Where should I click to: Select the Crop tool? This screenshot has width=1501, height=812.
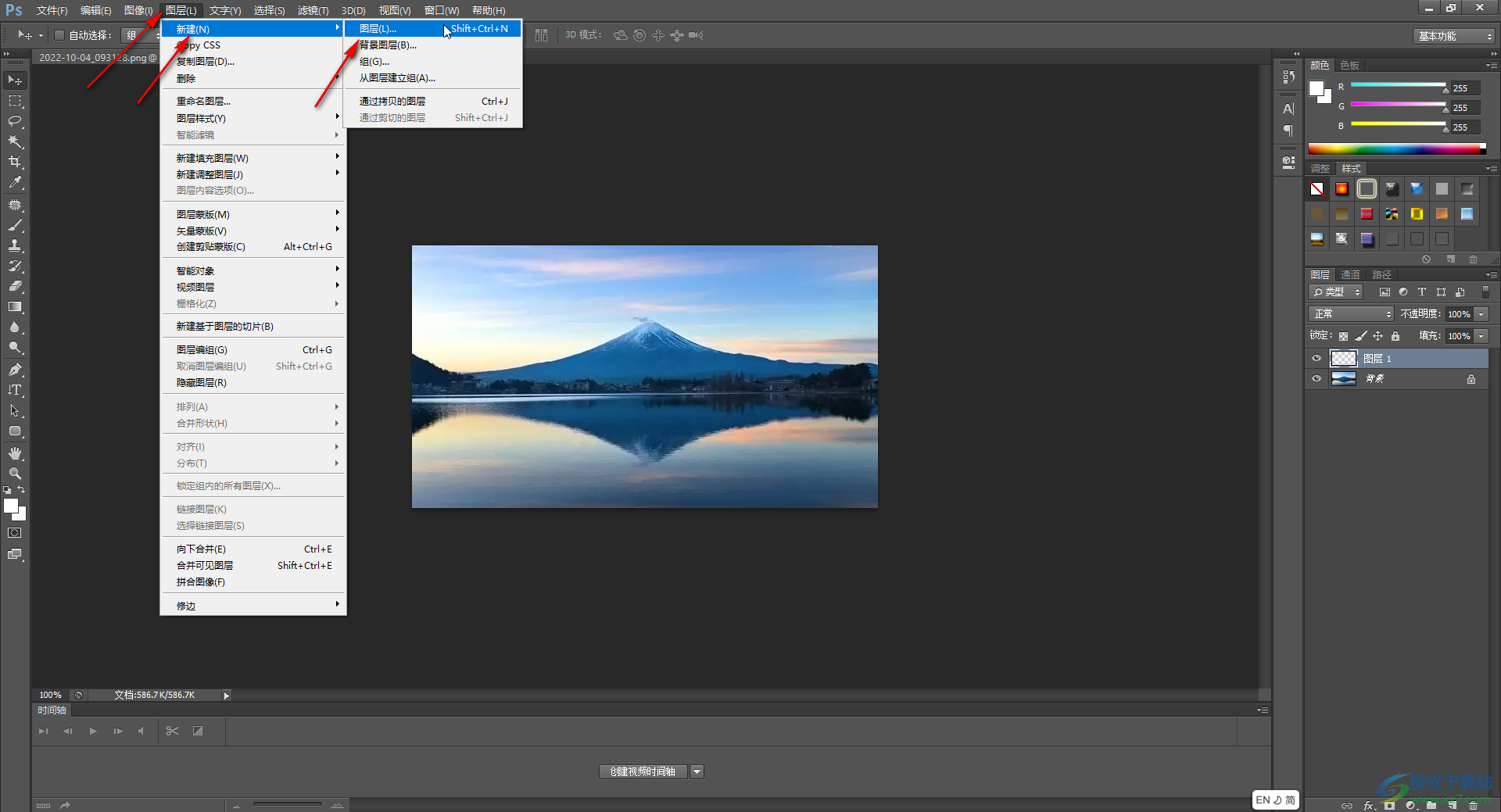[15, 162]
